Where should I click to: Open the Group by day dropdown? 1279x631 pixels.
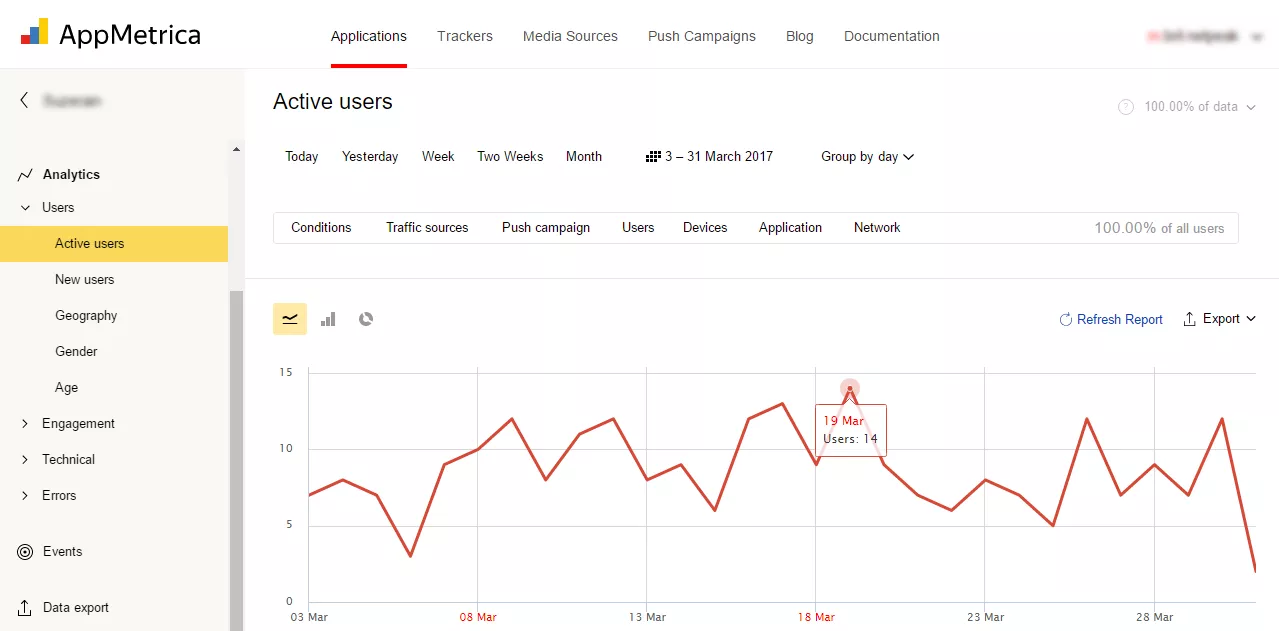[868, 156]
